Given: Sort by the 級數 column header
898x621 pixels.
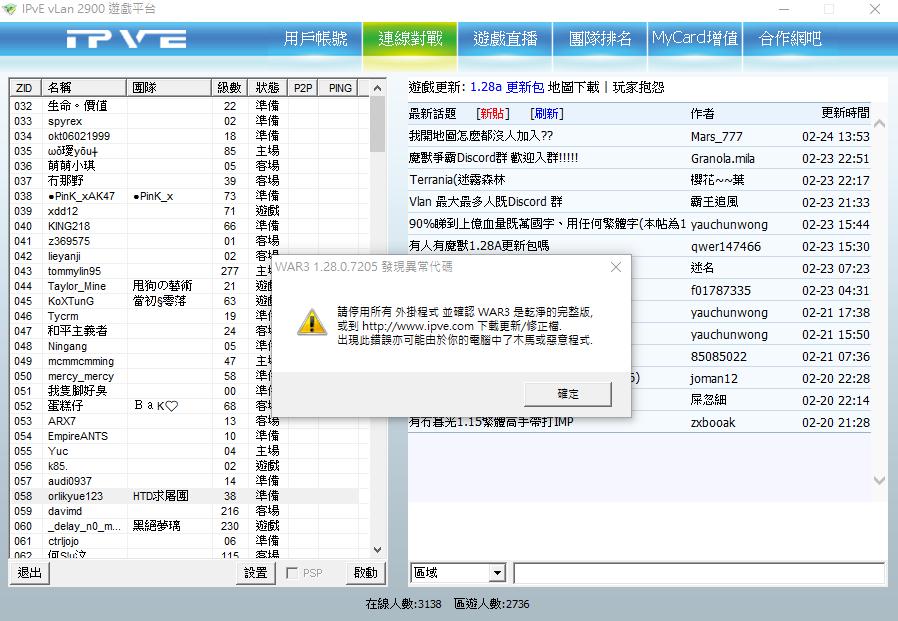Looking at the screenshot, I should [229, 88].
